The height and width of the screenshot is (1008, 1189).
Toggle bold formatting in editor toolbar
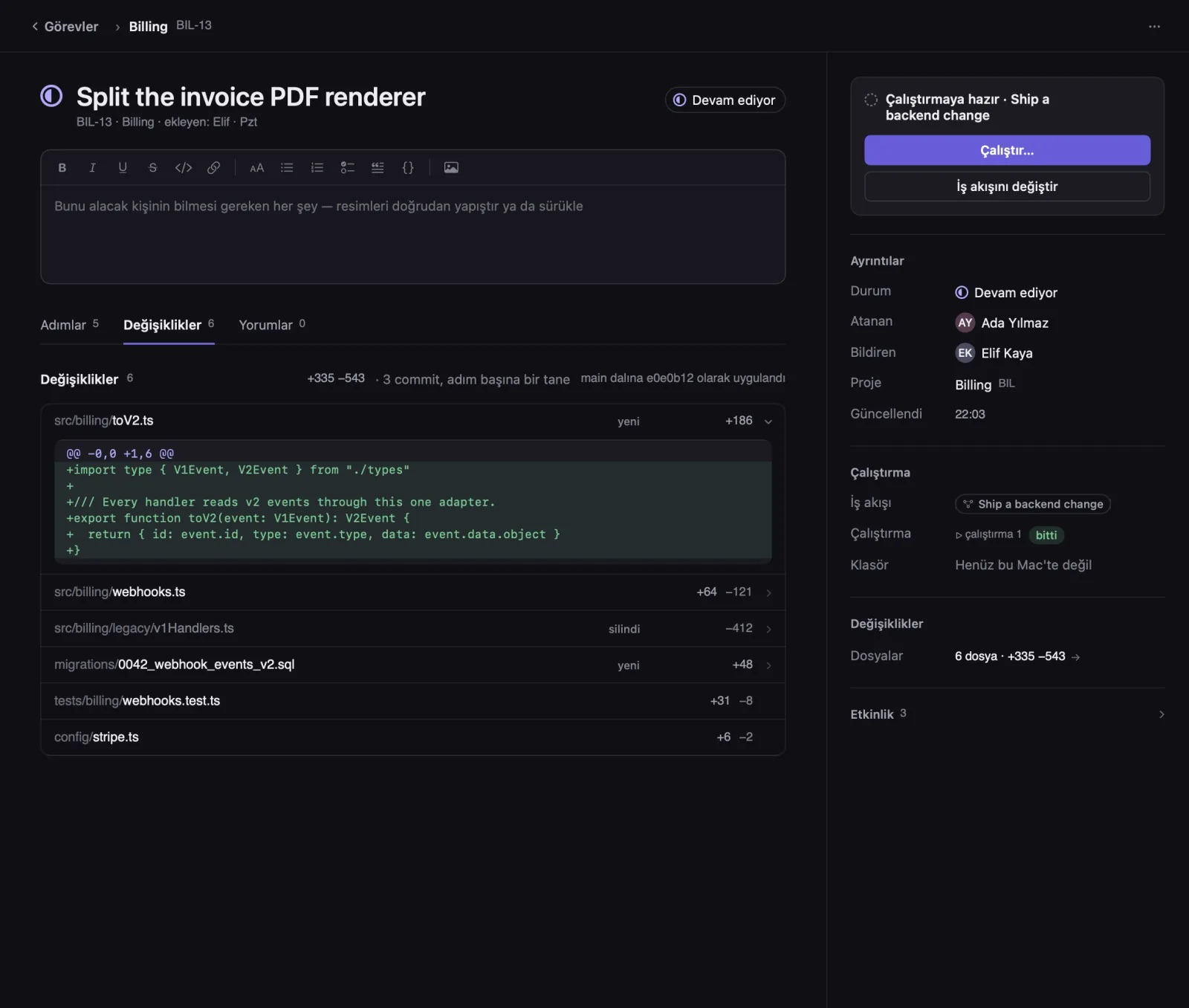point(62,168)
